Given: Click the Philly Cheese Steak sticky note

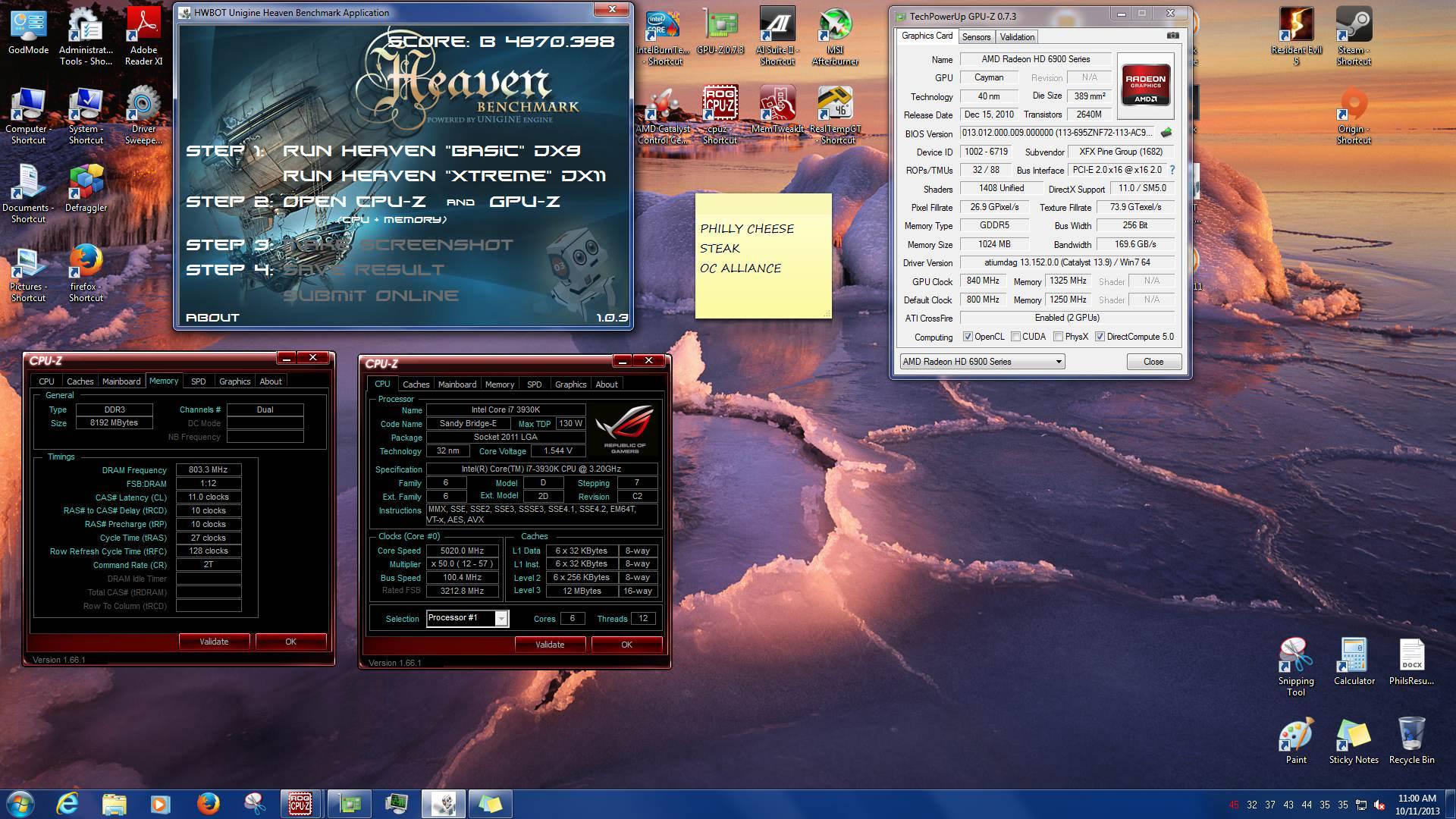Looking at the screenshot, I should [763, 256].
